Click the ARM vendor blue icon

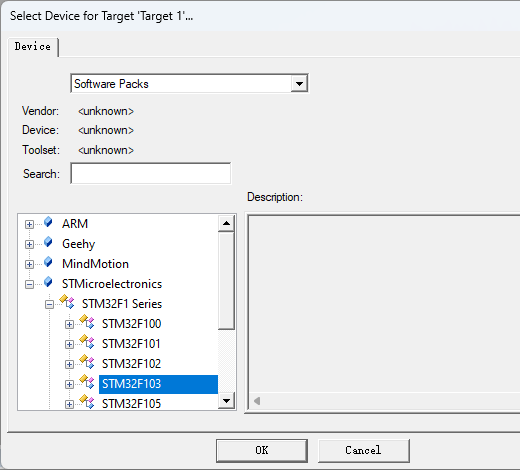48,222
